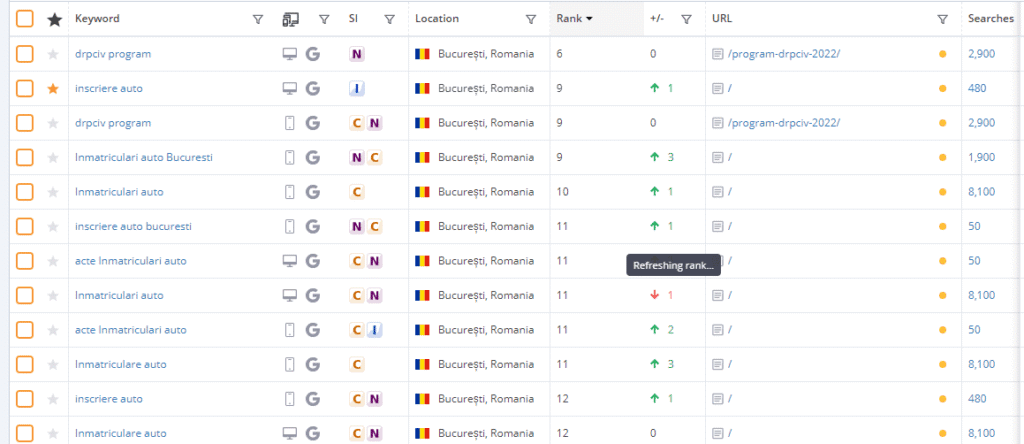Click the page icon beside /program-drpciv-2022/ first row

717,54
